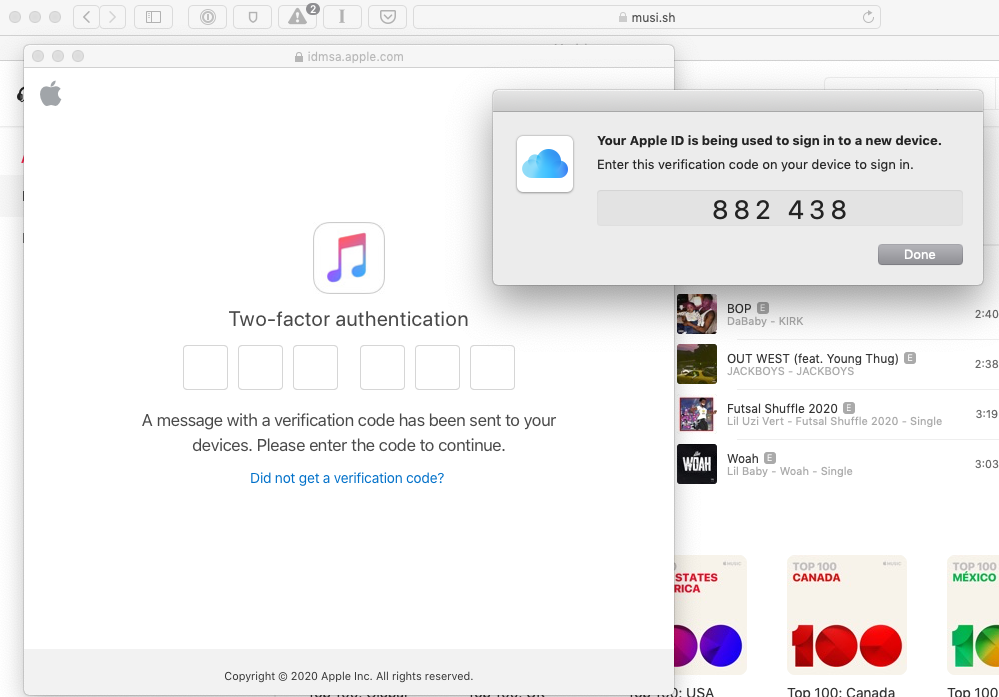Click the DaBaby - KIRK subtitle

(765, 322)
